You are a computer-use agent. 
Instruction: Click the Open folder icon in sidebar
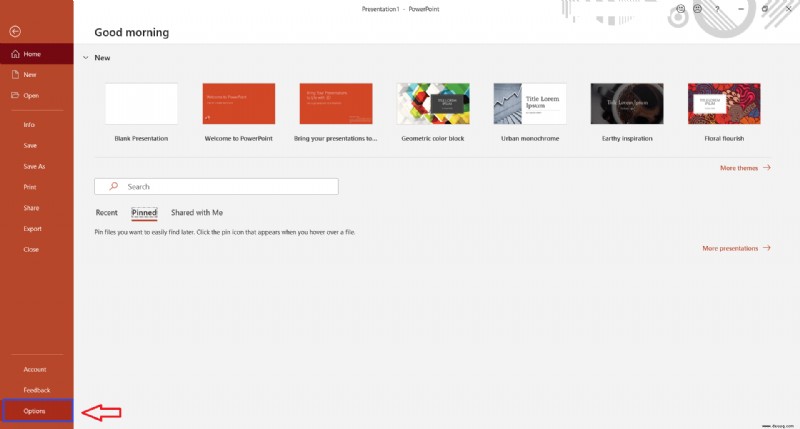pyautogui.click(x=15, y=95)
